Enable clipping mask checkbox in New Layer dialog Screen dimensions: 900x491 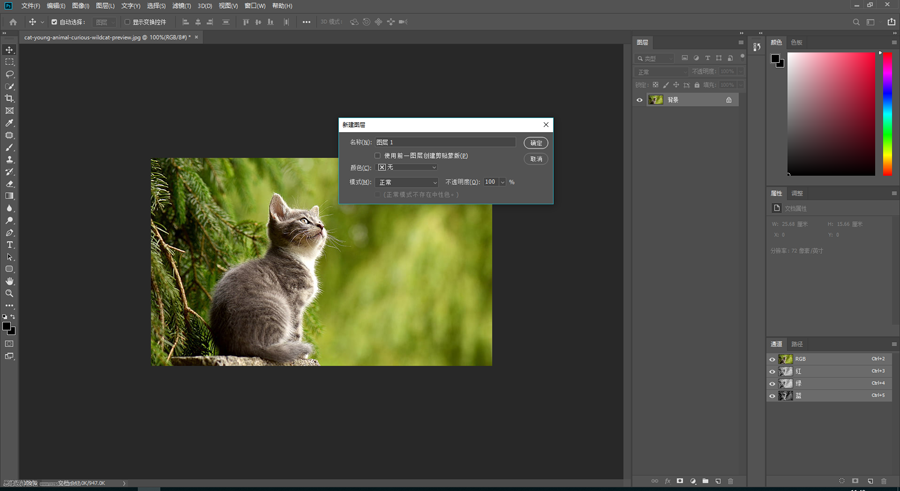tap(378, 156)
